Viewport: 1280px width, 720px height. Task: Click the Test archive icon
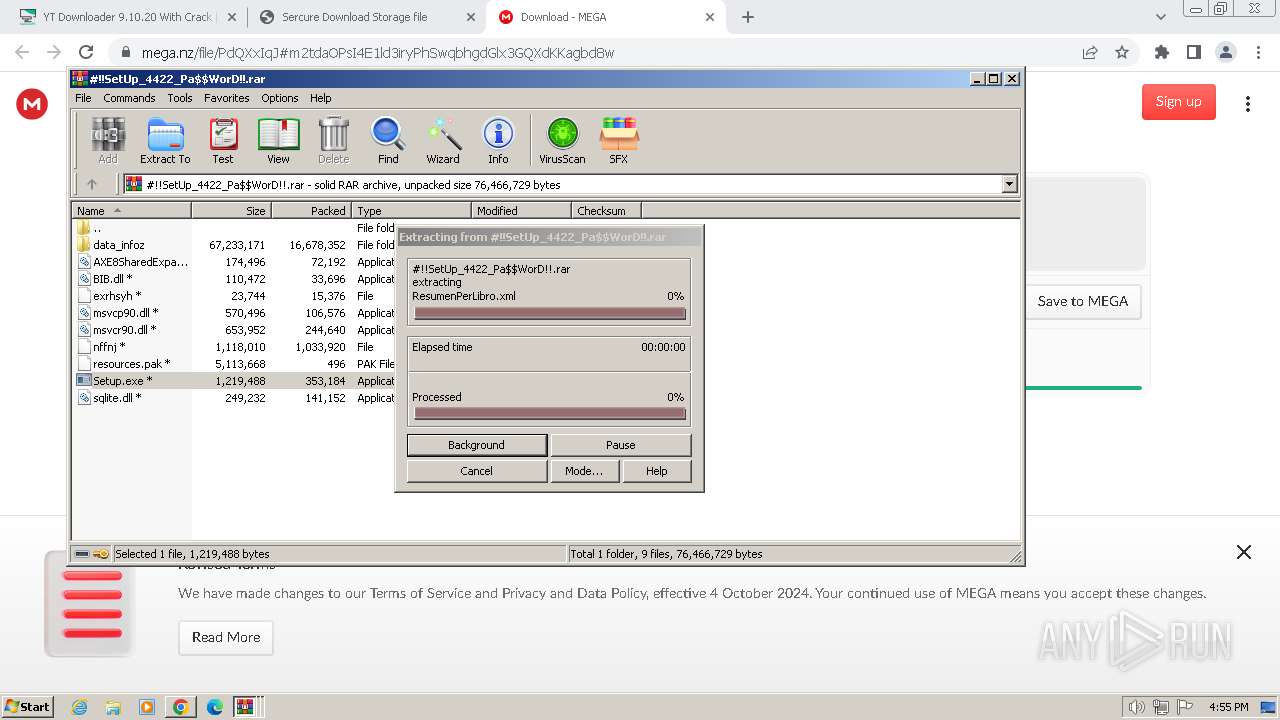(223, 140)
